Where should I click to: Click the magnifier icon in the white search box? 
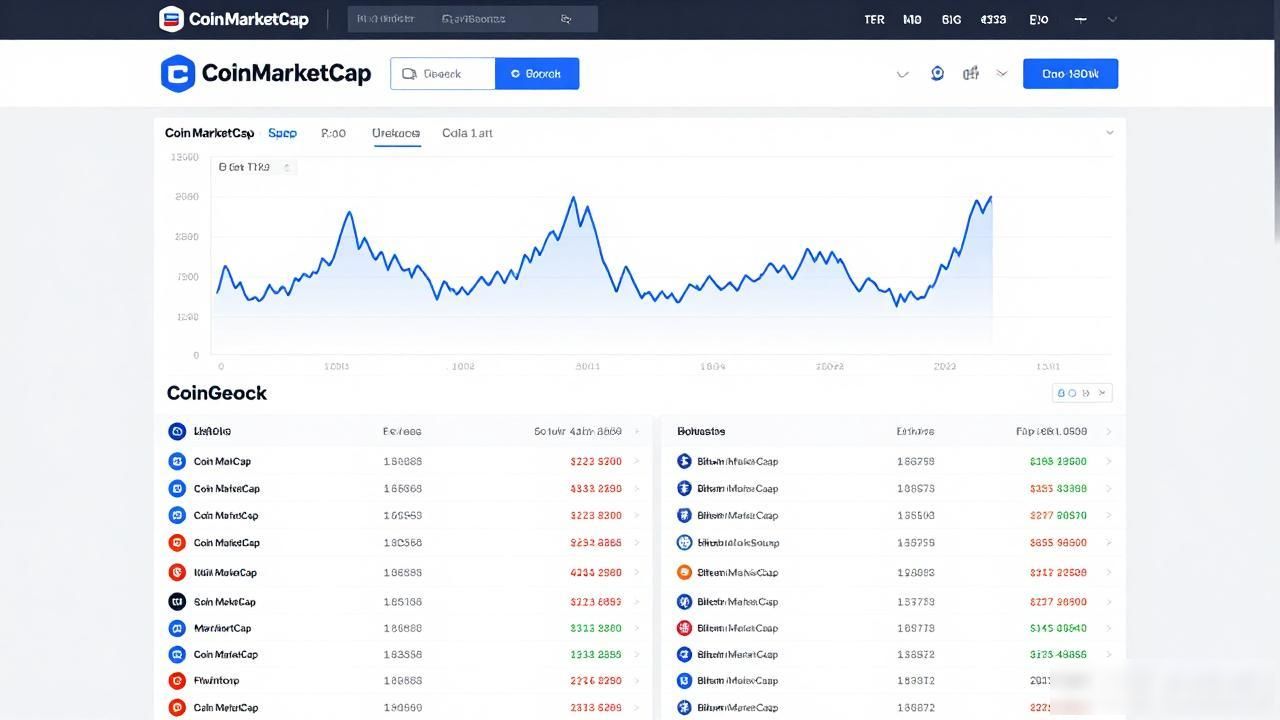tap(409, 74)
